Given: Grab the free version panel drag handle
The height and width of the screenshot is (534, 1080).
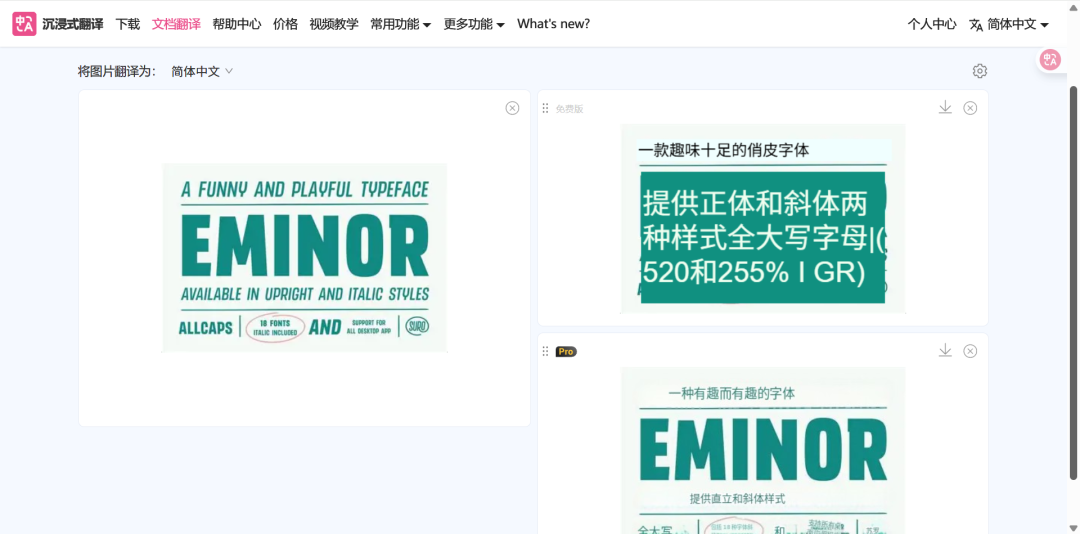Looking at the screenshot, I should pyautogui.click(x=546, y=108).
